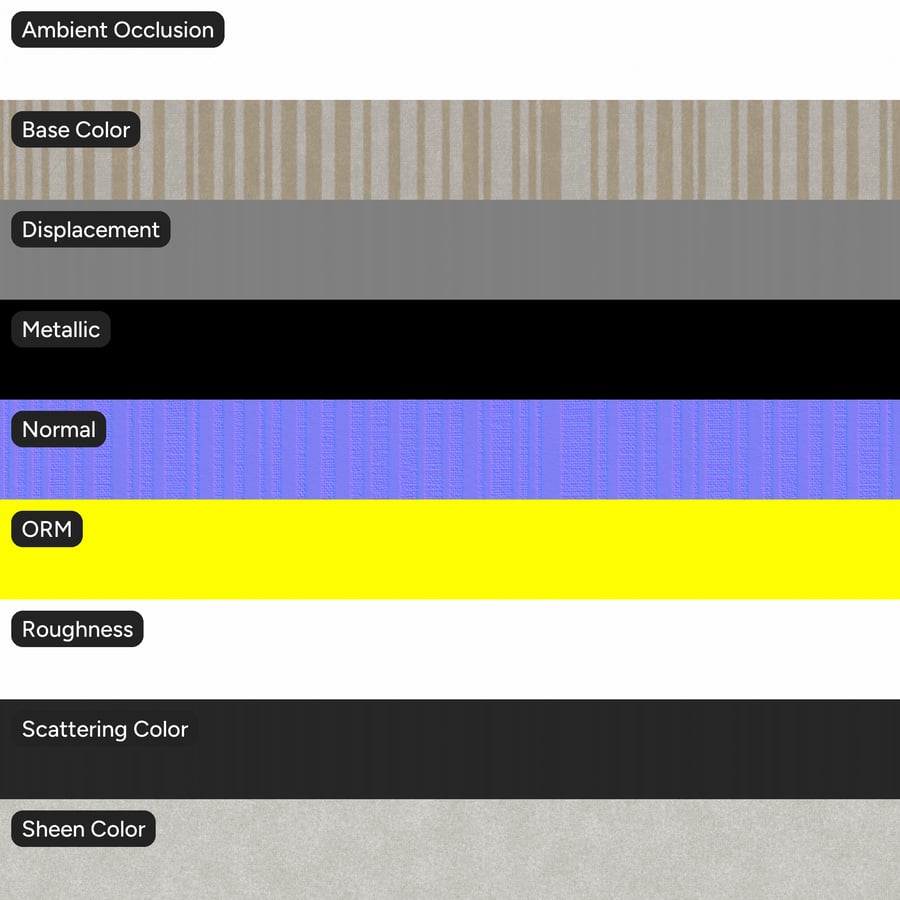Choose the Metallic label

coord(61,329)
